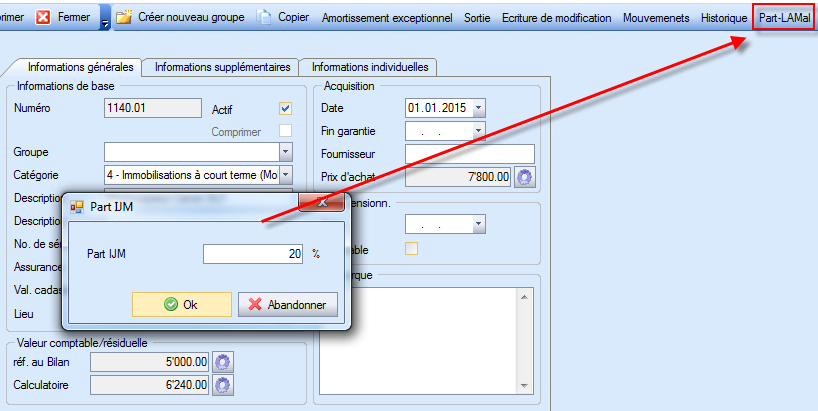Click the Calculatoire value 6'240.00
818x411 pixels.
tap(149, 385)
